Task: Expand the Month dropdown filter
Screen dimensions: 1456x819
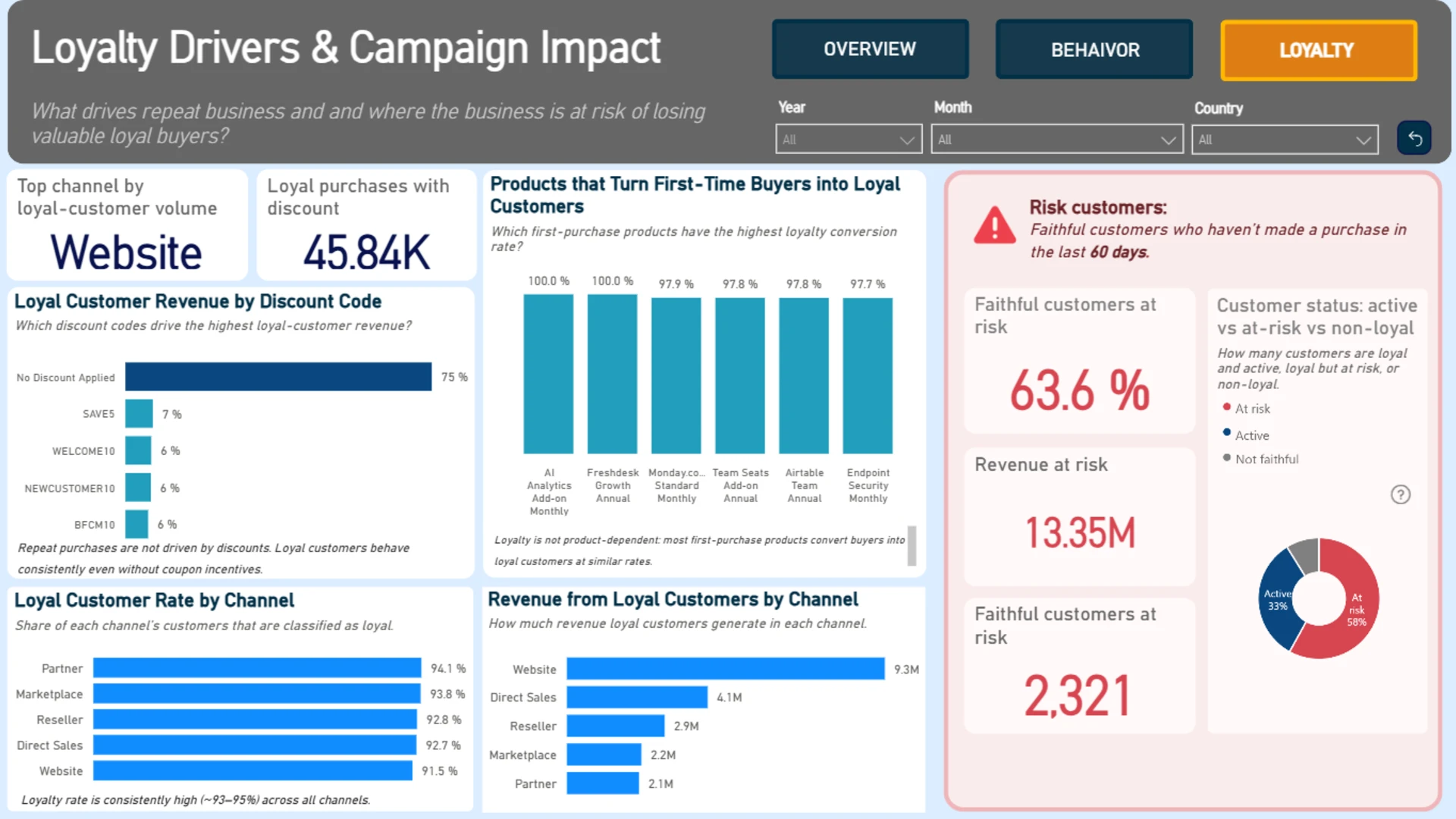Action: (1057, 140)
